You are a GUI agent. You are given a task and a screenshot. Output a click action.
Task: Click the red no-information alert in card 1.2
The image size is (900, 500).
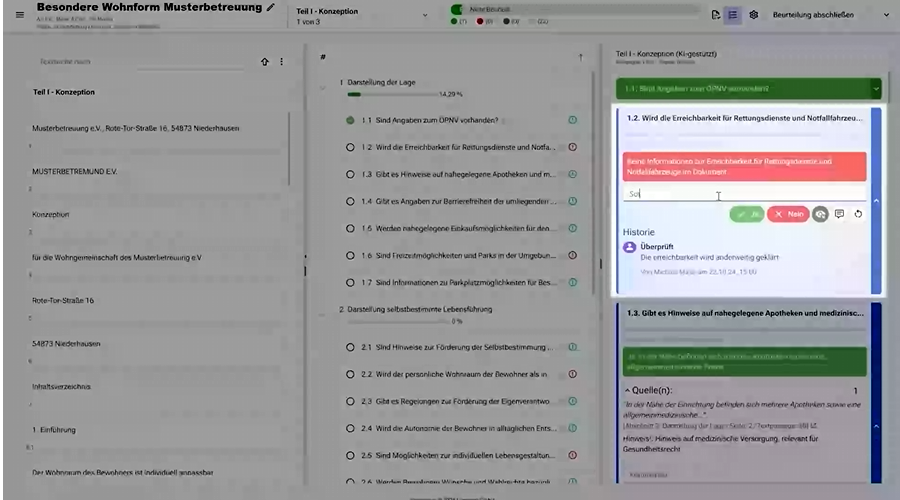click(x=744, y=166)
